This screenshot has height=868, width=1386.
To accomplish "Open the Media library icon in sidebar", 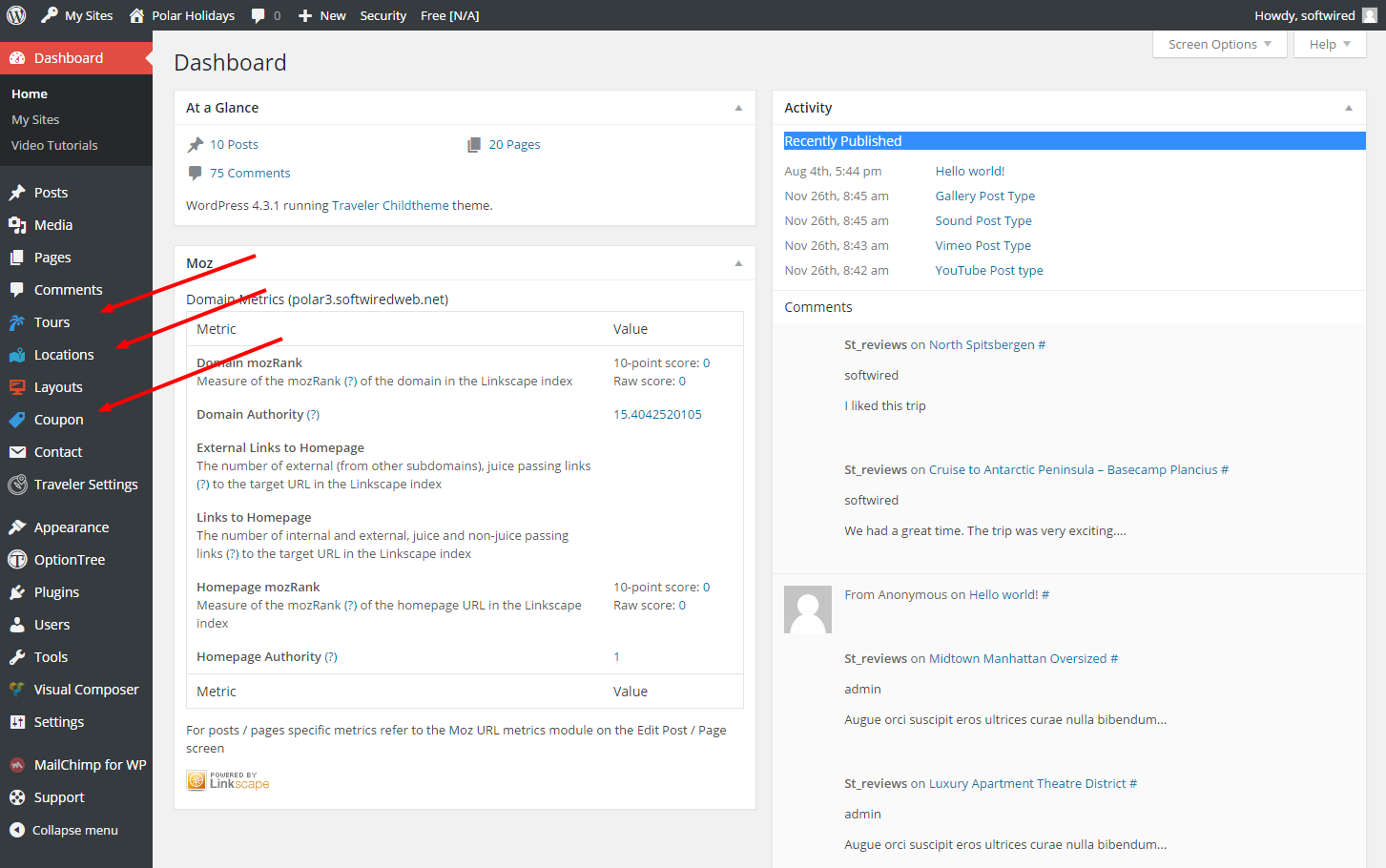I will (x=17, y=225).
